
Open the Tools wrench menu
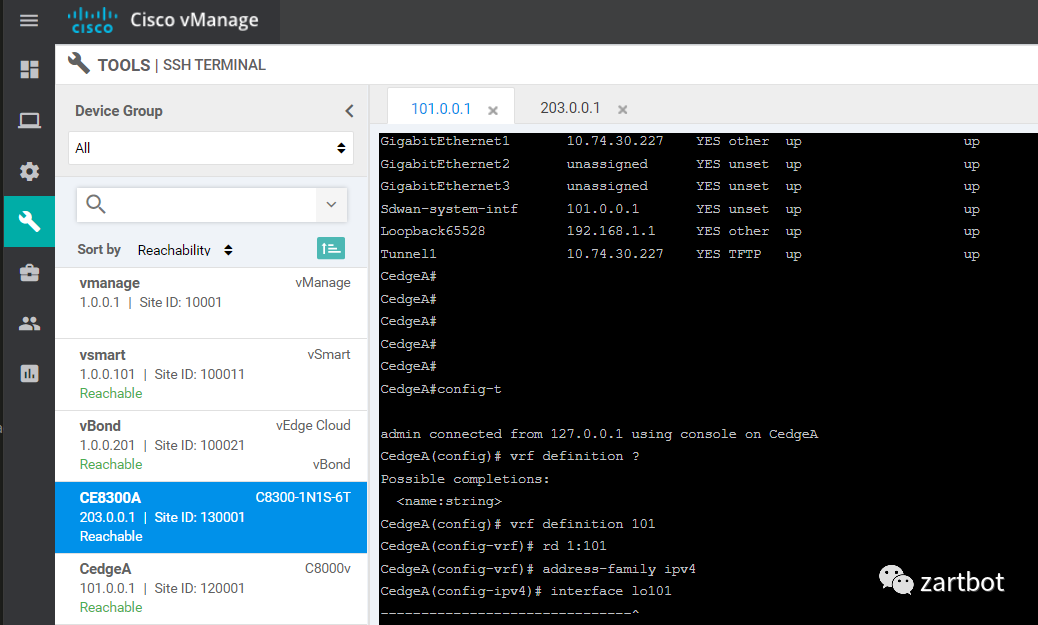coord(29,221)
